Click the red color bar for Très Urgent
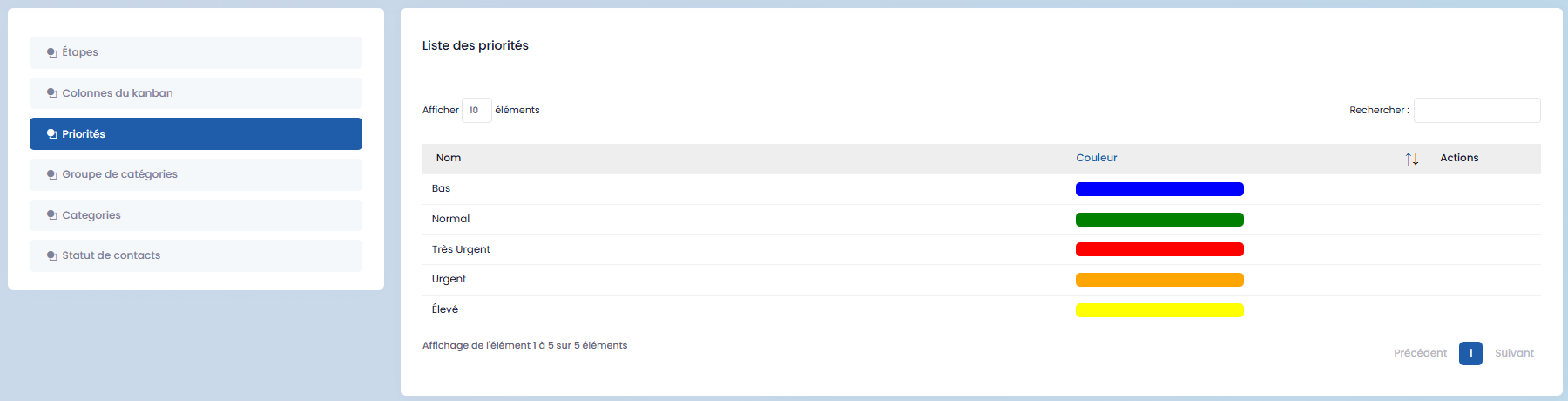Image resolution: width=1568 pixels, height=401 pixels. tap(1159, 249)
